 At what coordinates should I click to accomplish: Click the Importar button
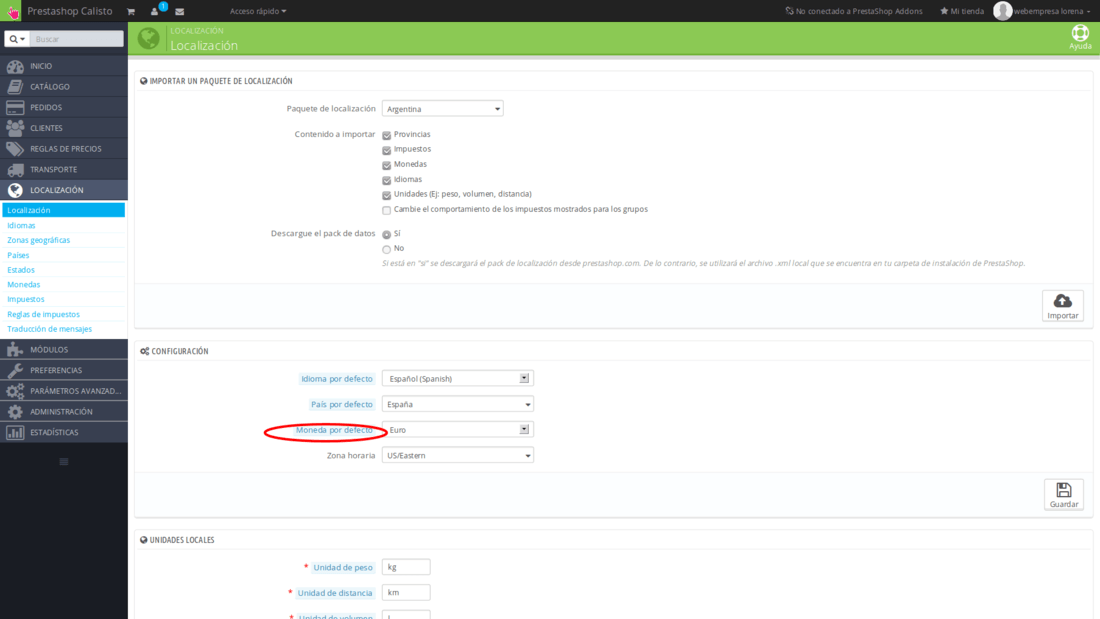pos(1063,306)
